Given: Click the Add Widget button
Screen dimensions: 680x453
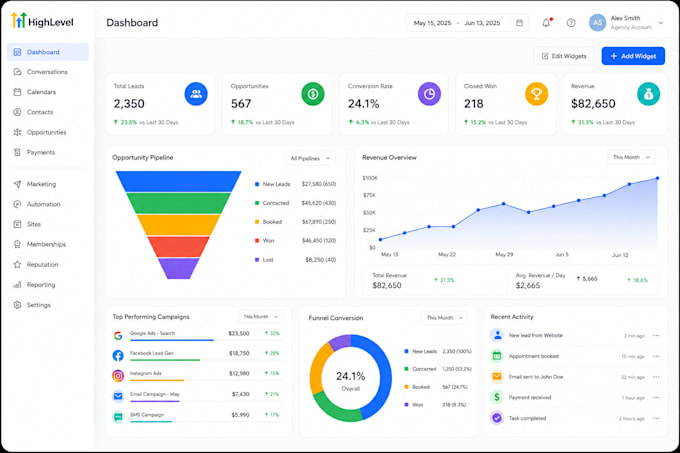Looking at the screenshot, I should (x=633, y=56).
